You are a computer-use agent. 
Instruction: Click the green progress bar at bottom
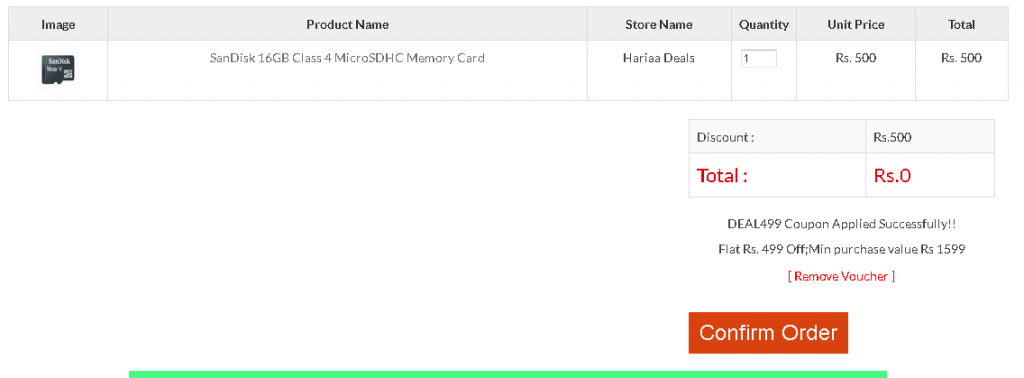tap(507, 374)
